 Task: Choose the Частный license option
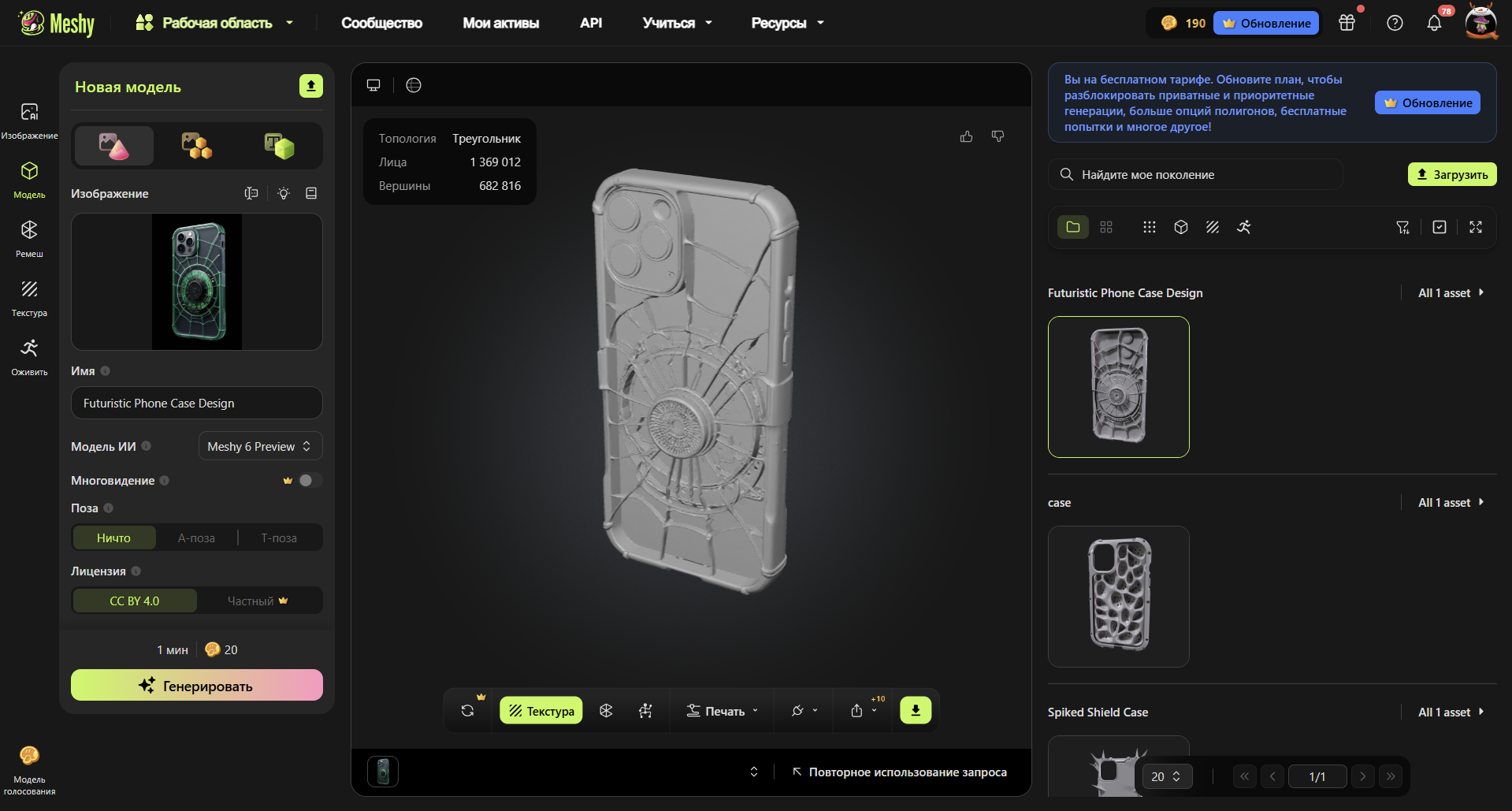tap(258, 601)
